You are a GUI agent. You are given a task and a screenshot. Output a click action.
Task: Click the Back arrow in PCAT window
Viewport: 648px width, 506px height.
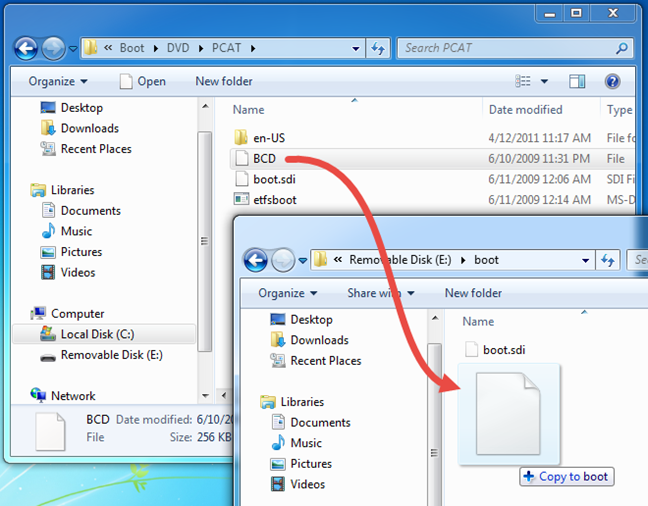click(26, 47)
